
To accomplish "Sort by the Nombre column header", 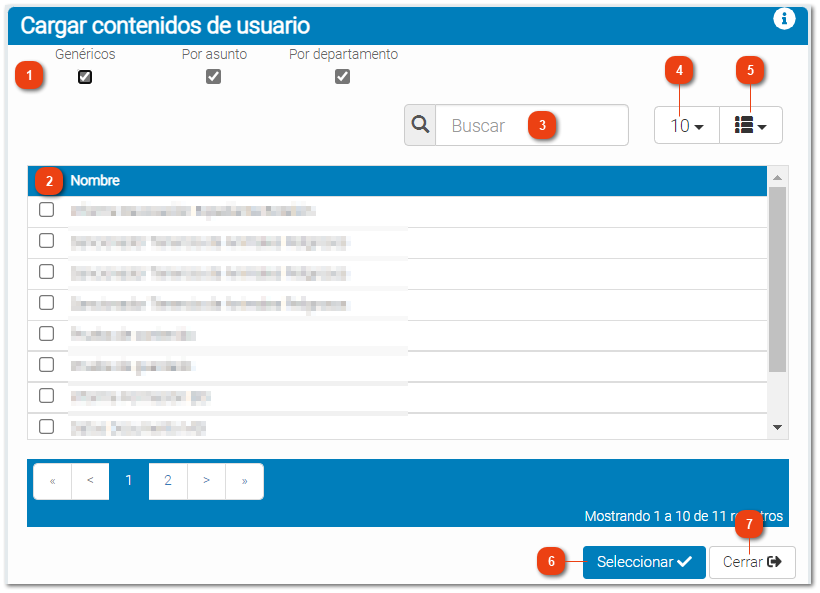I will [95, 180].
